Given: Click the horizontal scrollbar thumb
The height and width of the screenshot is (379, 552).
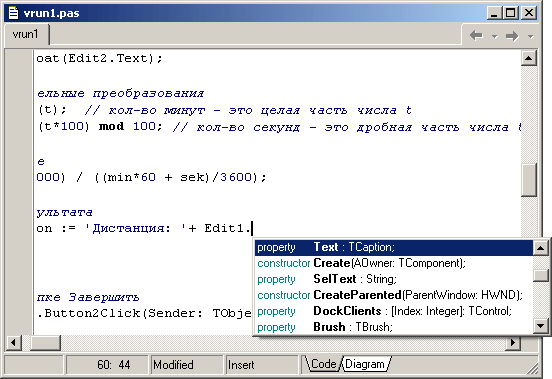Looking at the screenshot, I should click(x=45, y=342).
